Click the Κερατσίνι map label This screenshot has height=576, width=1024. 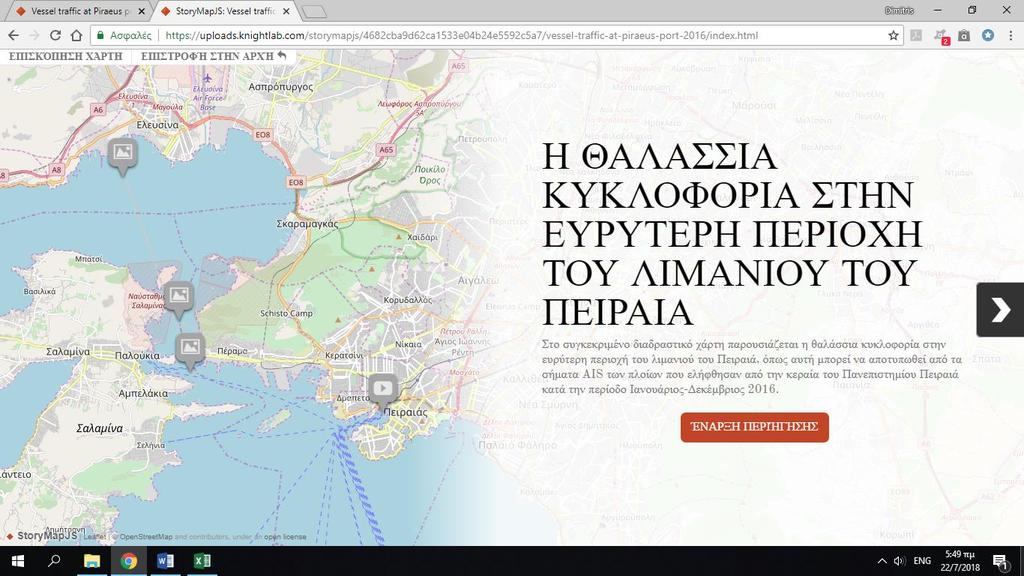point(344,356)
